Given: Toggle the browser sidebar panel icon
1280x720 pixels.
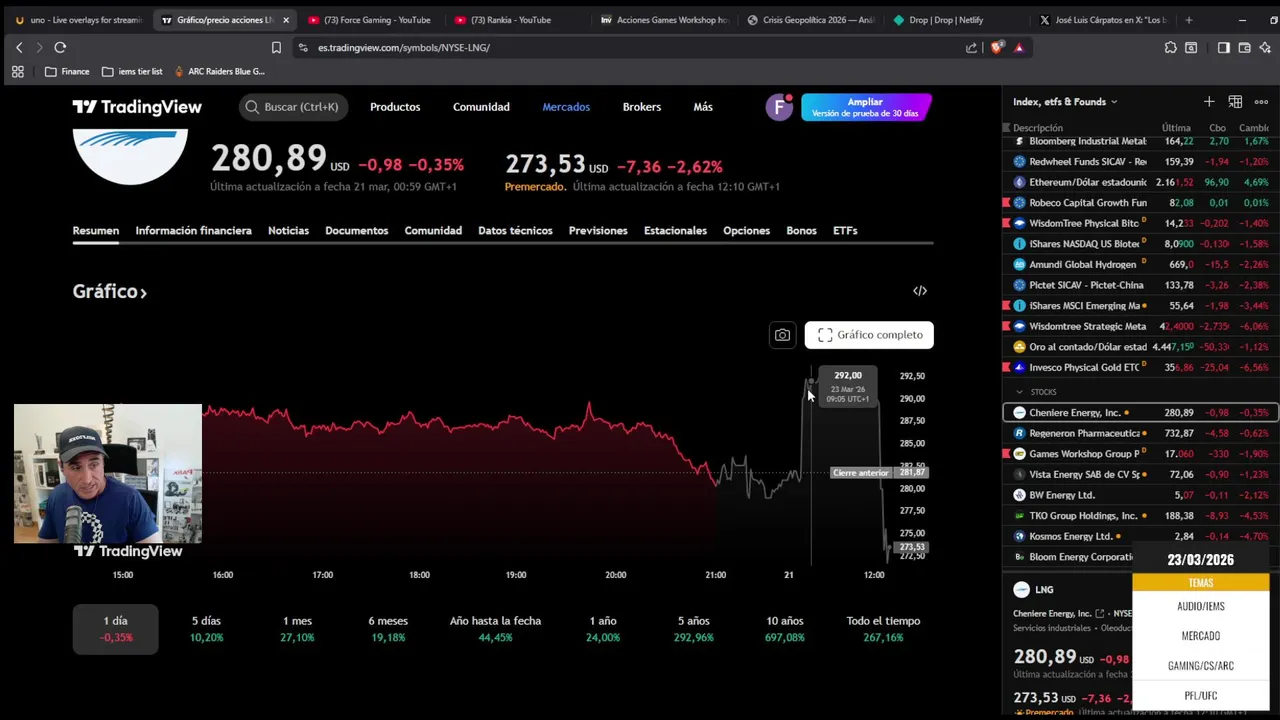Looking at the screenshot, I should point(1223,47).
